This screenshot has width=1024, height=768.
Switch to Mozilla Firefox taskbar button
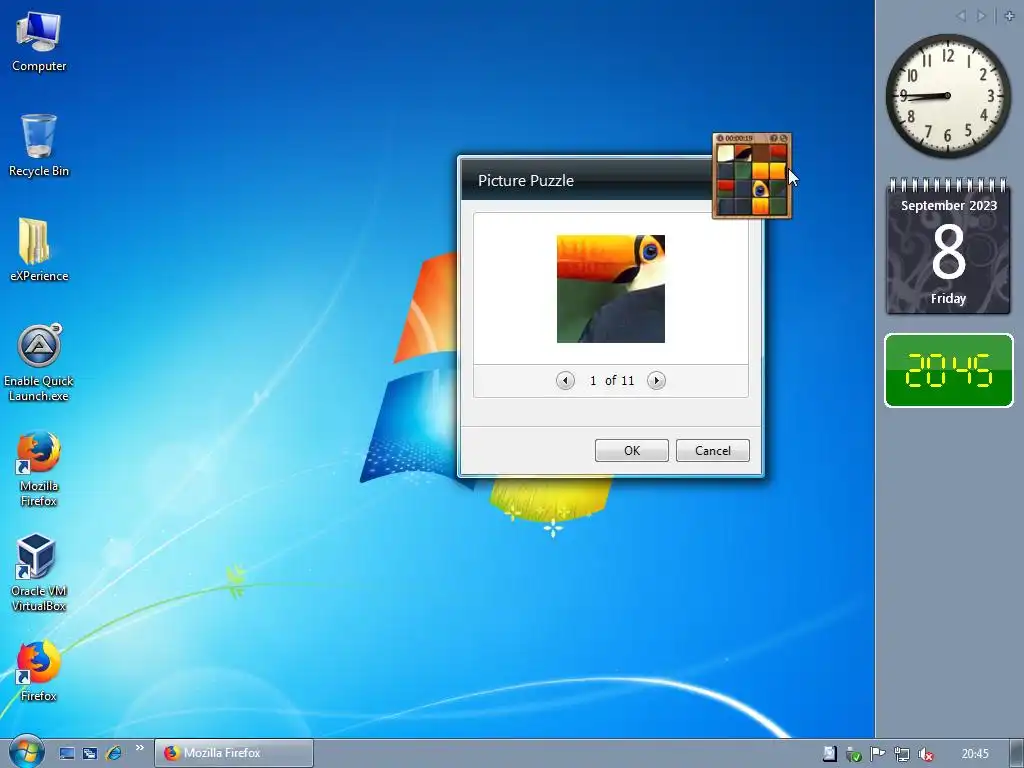[x=234, y=753]
